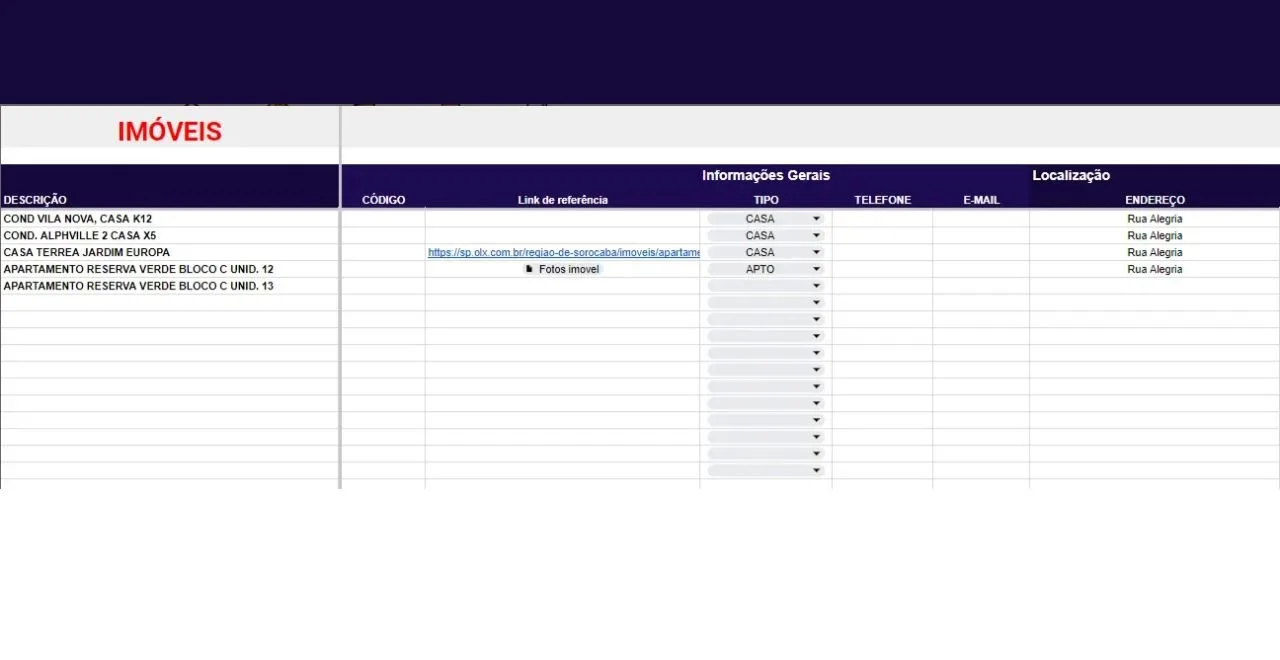This screenshot has height=660, width=1280.
Task: Click the CÓDIGO cell for COND. ALPHVILLE row
Action: 383,236
